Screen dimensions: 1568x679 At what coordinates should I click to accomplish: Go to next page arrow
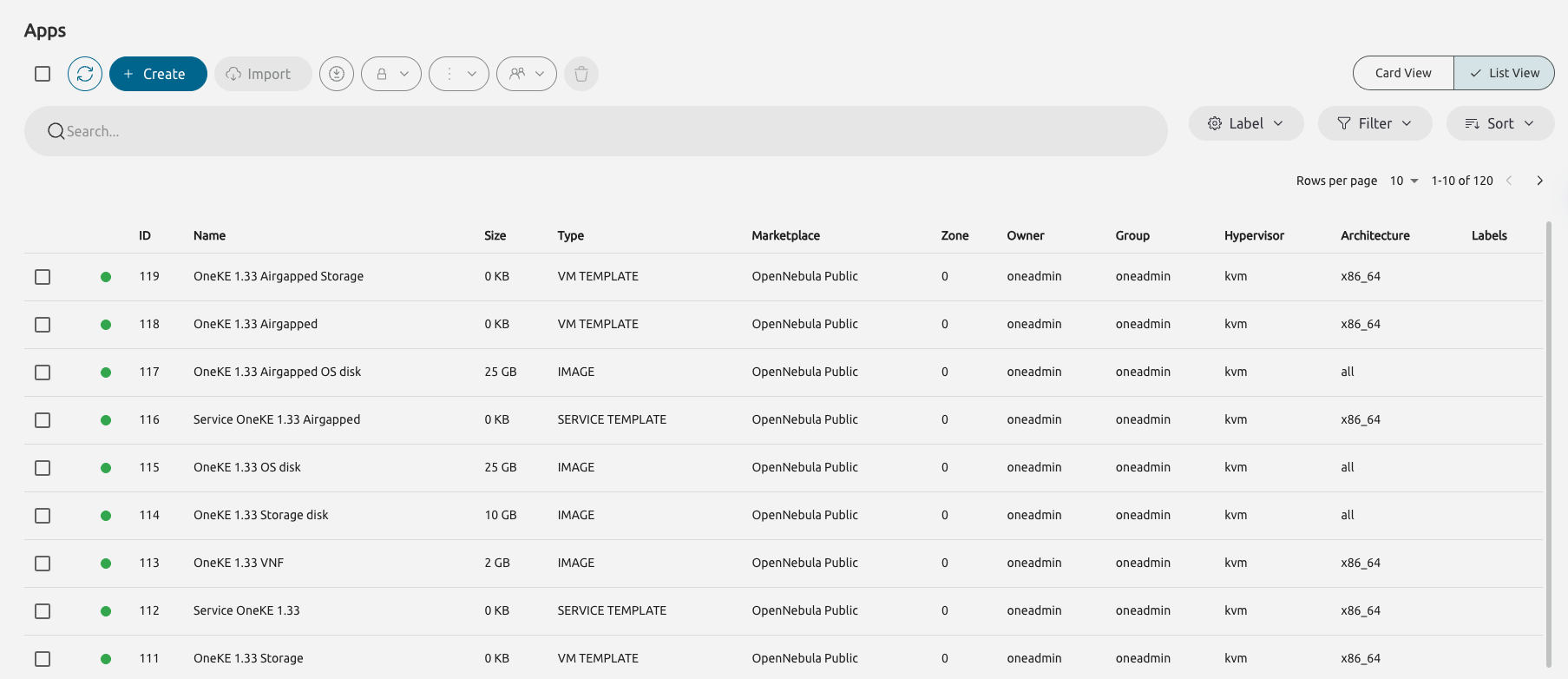coord(1540,181)
